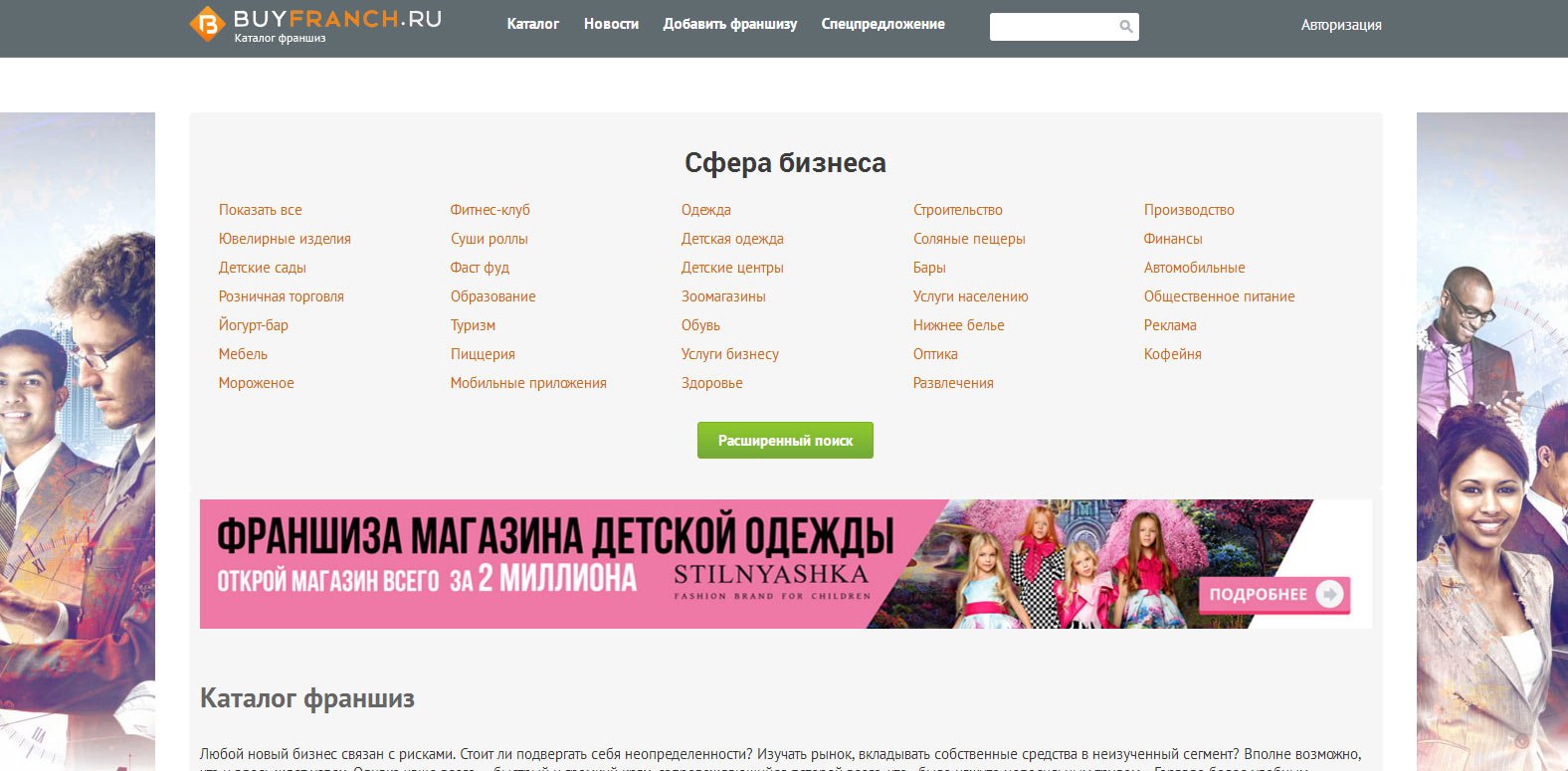
Task: Open the Каталог menu item
Action: tap(533, 24)
